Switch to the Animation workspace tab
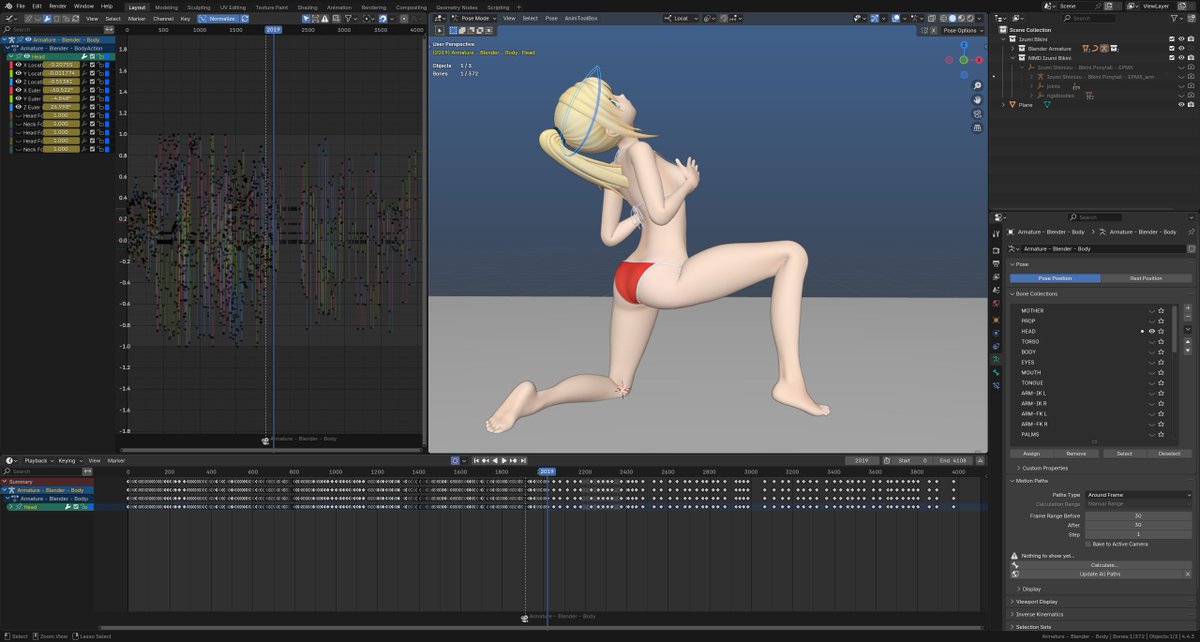 pyautogui.click(x=339, y=7)
